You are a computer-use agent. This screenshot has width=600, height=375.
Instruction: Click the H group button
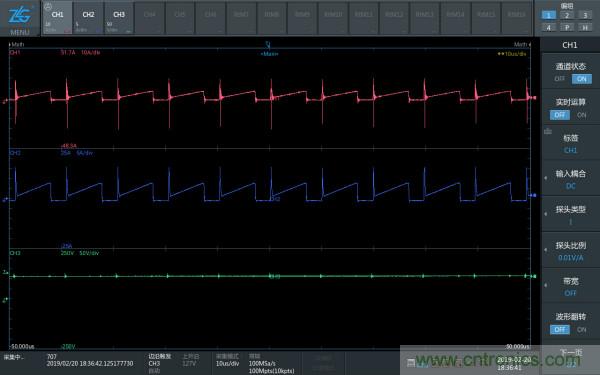click(585, 28)
